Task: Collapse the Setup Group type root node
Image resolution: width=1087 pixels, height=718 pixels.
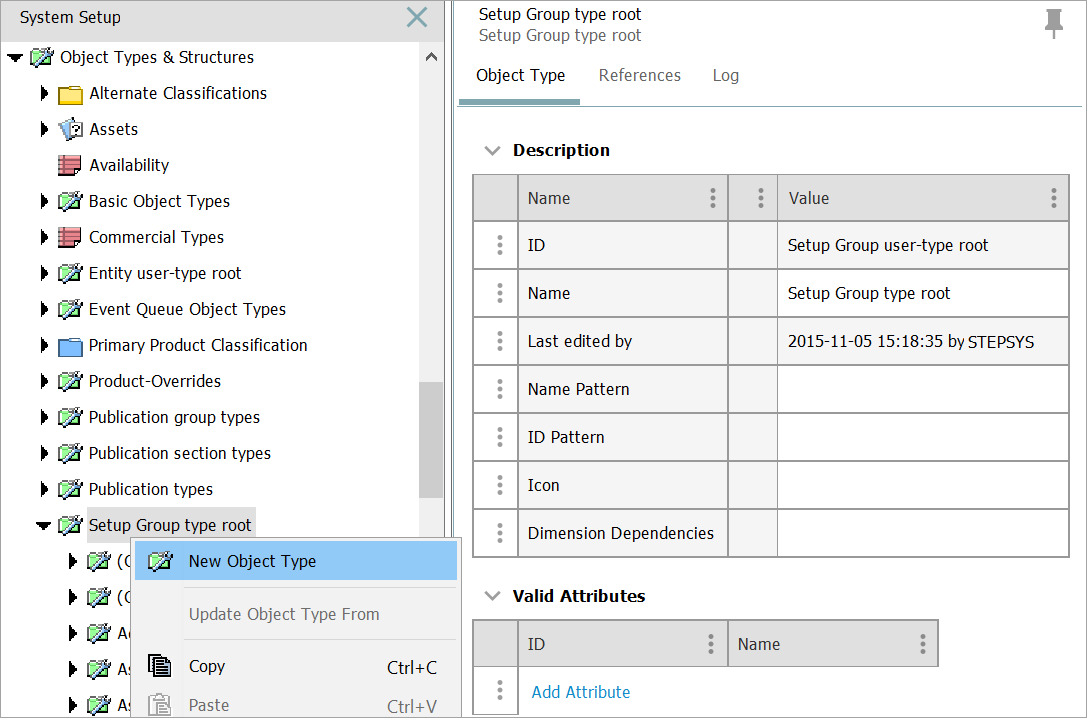Action: tap(44, 526)
